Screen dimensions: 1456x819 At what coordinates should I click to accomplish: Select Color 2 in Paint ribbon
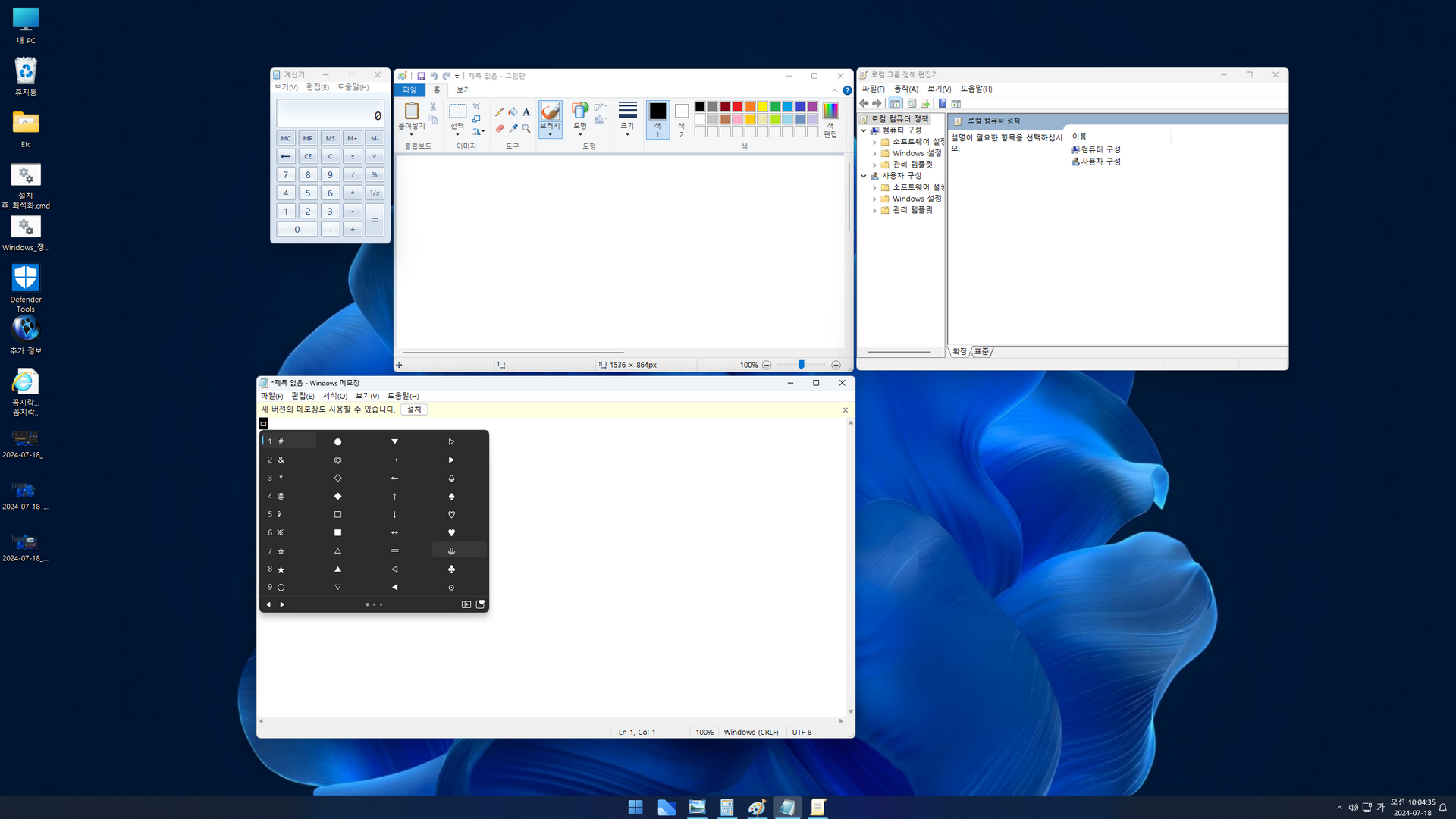(681, 118)
